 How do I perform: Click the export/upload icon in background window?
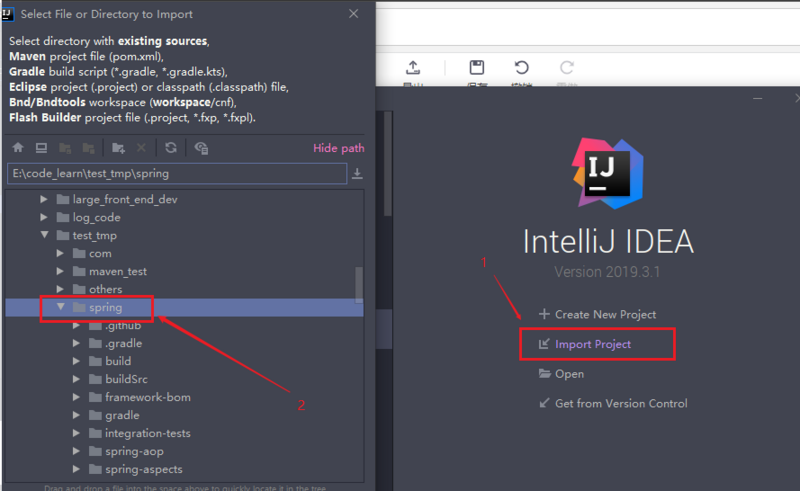click(x=413, y=67)
